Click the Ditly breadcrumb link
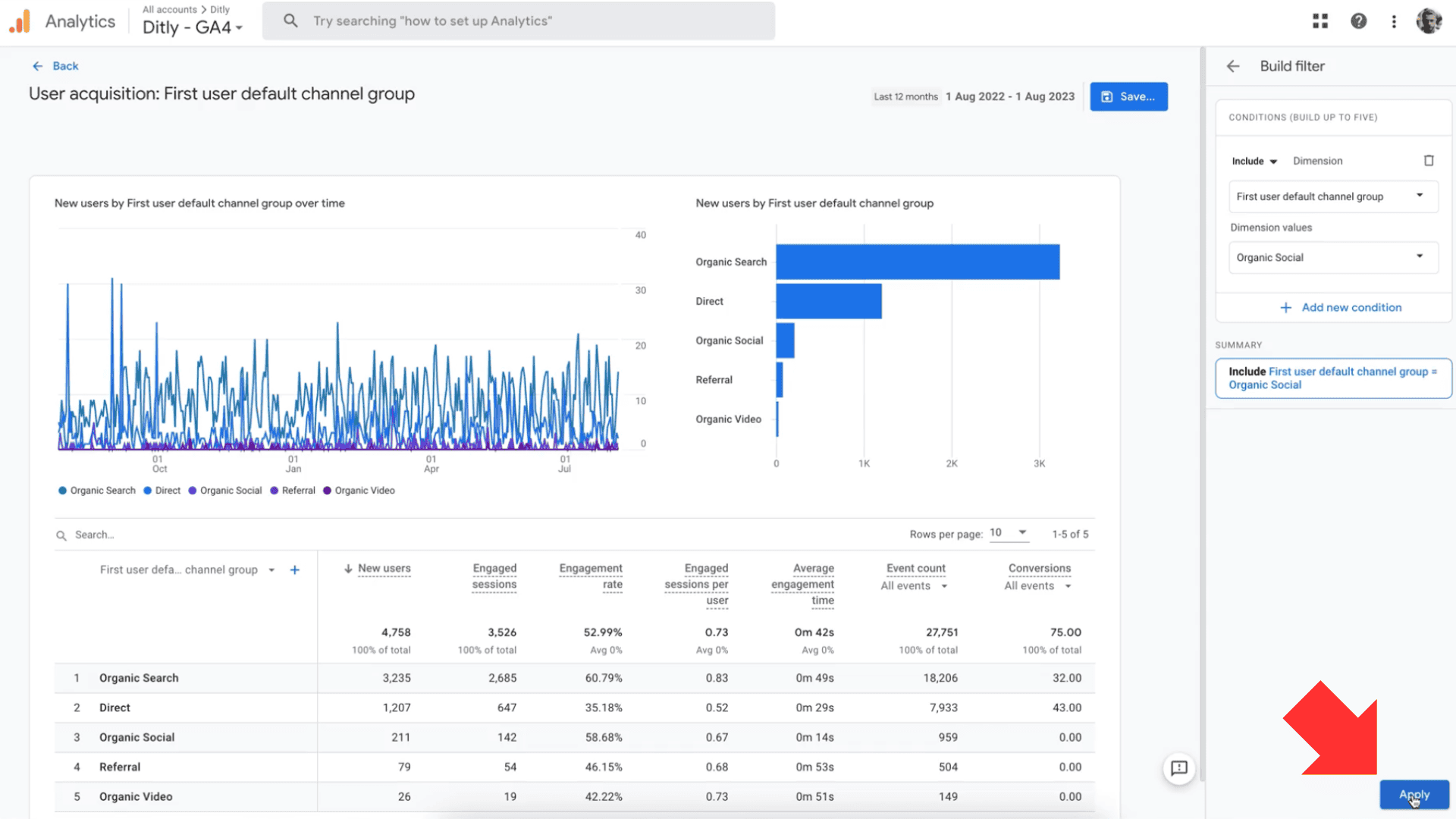The image size is (1456, 819). (x=220, y=9)
